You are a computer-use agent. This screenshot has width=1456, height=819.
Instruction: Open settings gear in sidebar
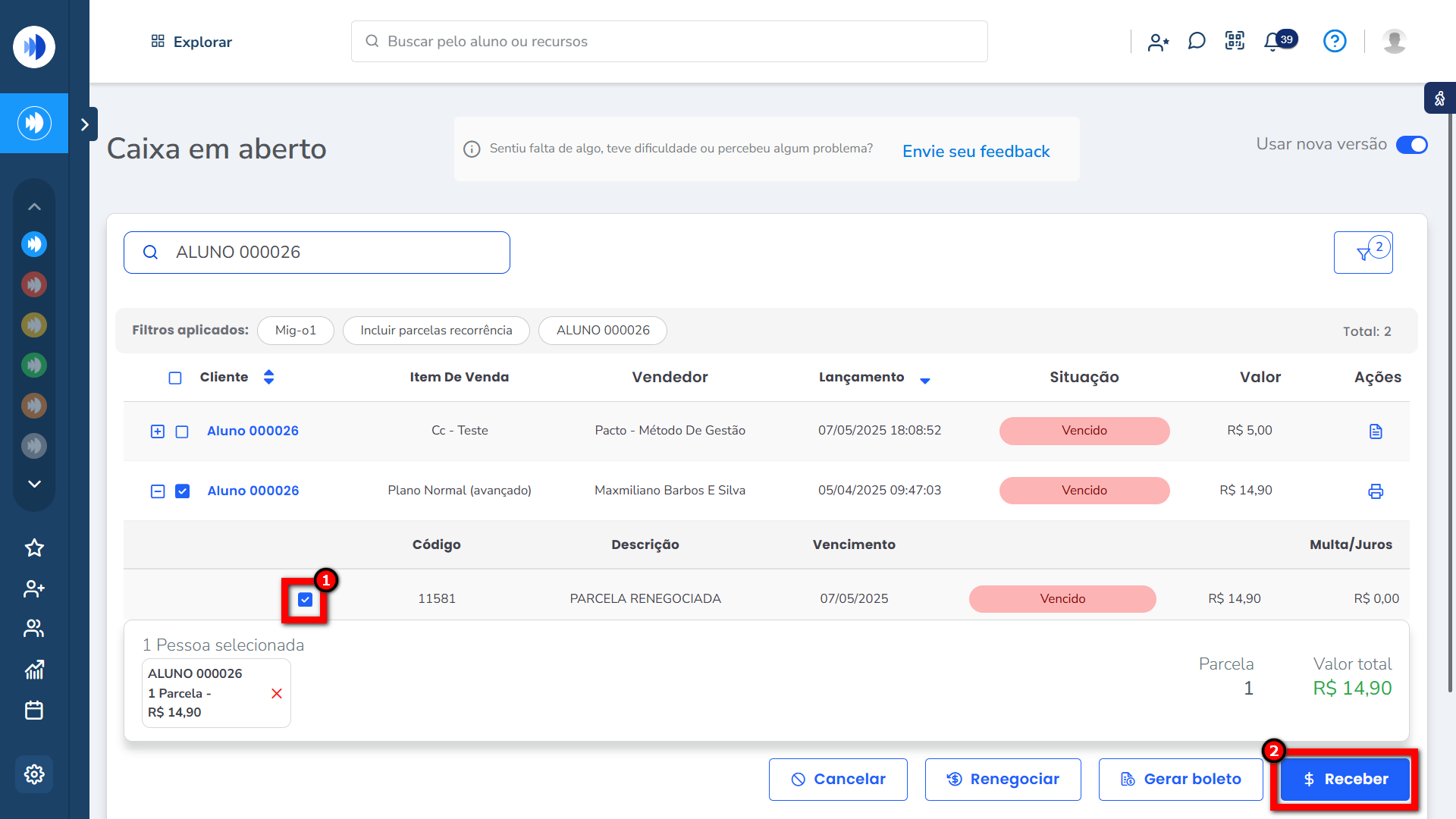tap(34, 774)
